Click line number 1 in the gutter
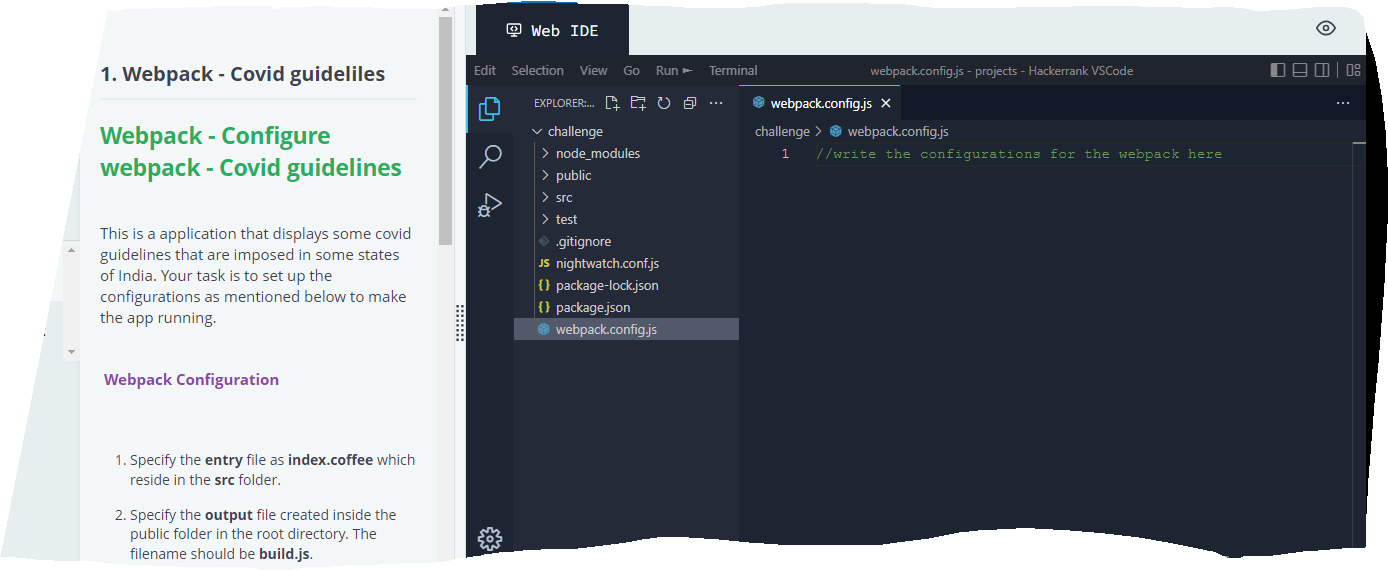Screen dimensions: 1388x570 point(785,154)
